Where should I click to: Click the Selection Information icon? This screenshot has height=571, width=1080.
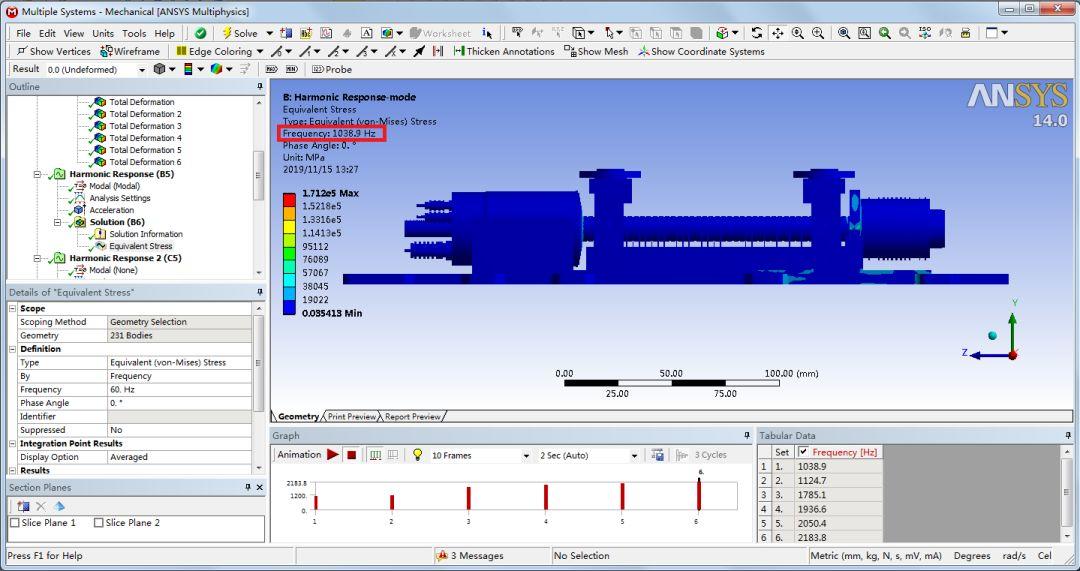click(x=488, y=33)
